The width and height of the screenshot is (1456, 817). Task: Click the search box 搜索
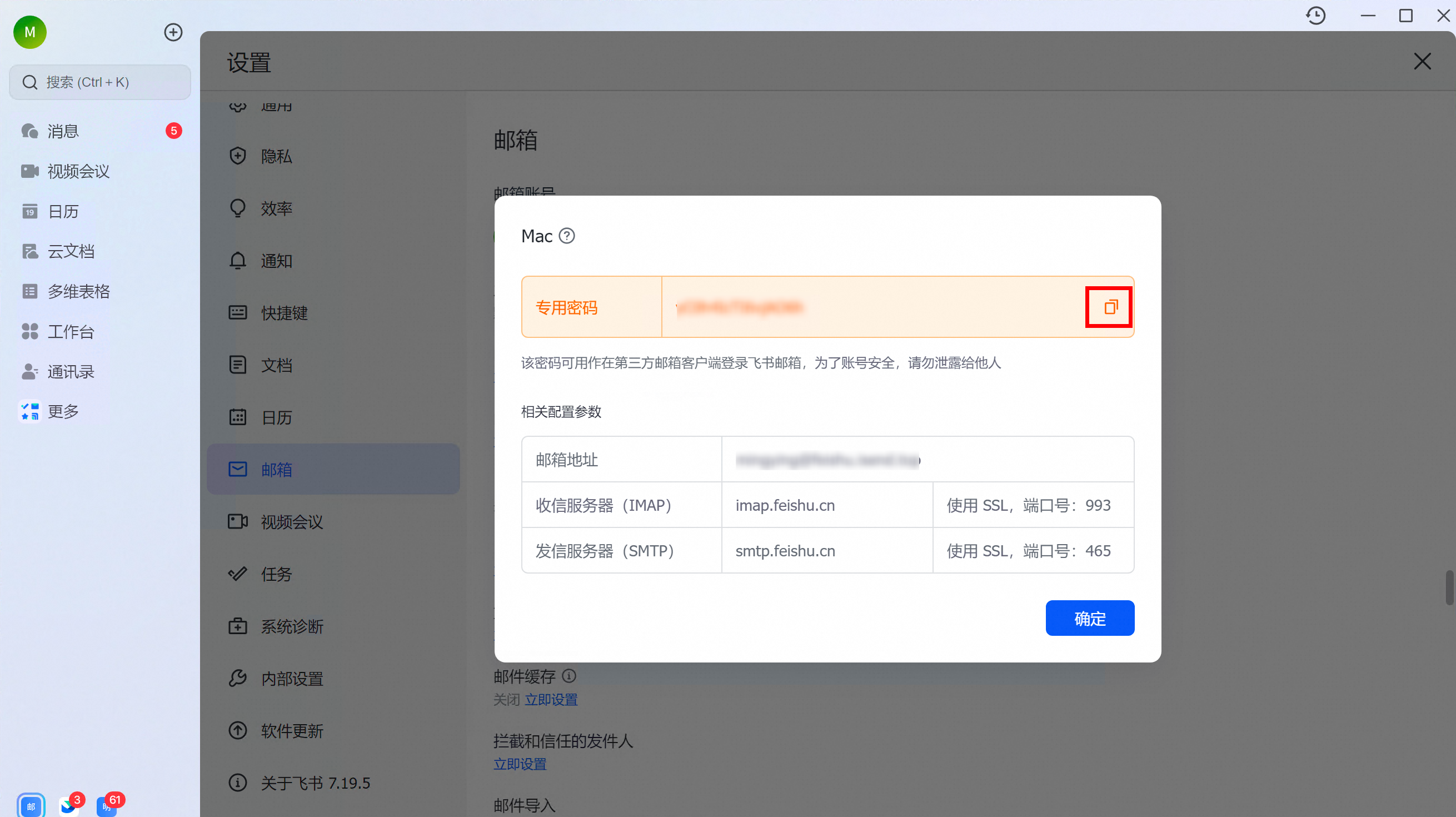point(100,83)
